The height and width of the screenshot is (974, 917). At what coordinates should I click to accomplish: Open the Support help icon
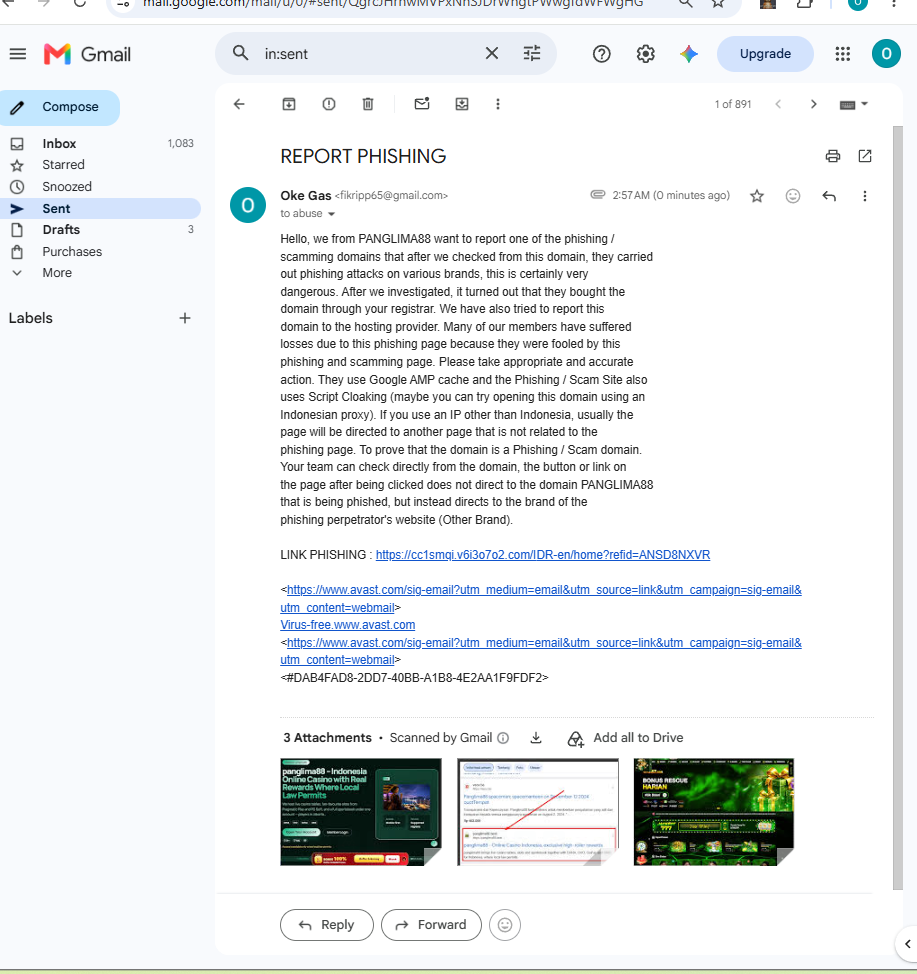601,54
